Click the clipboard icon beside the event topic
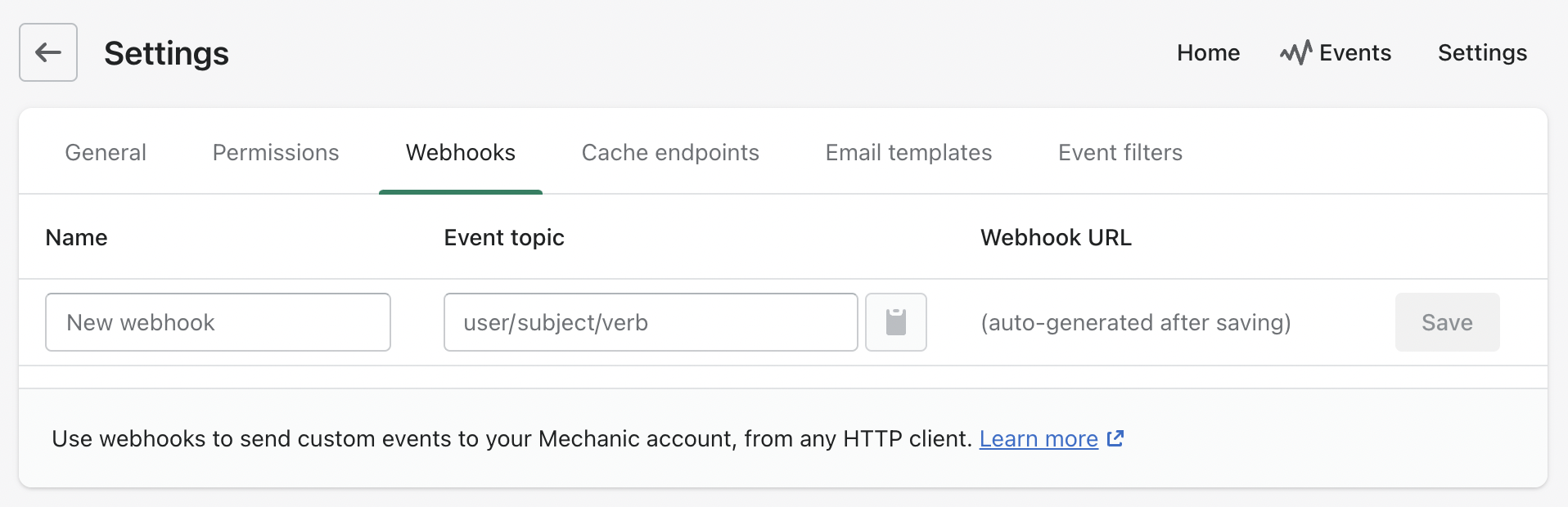 coord(896,322)
